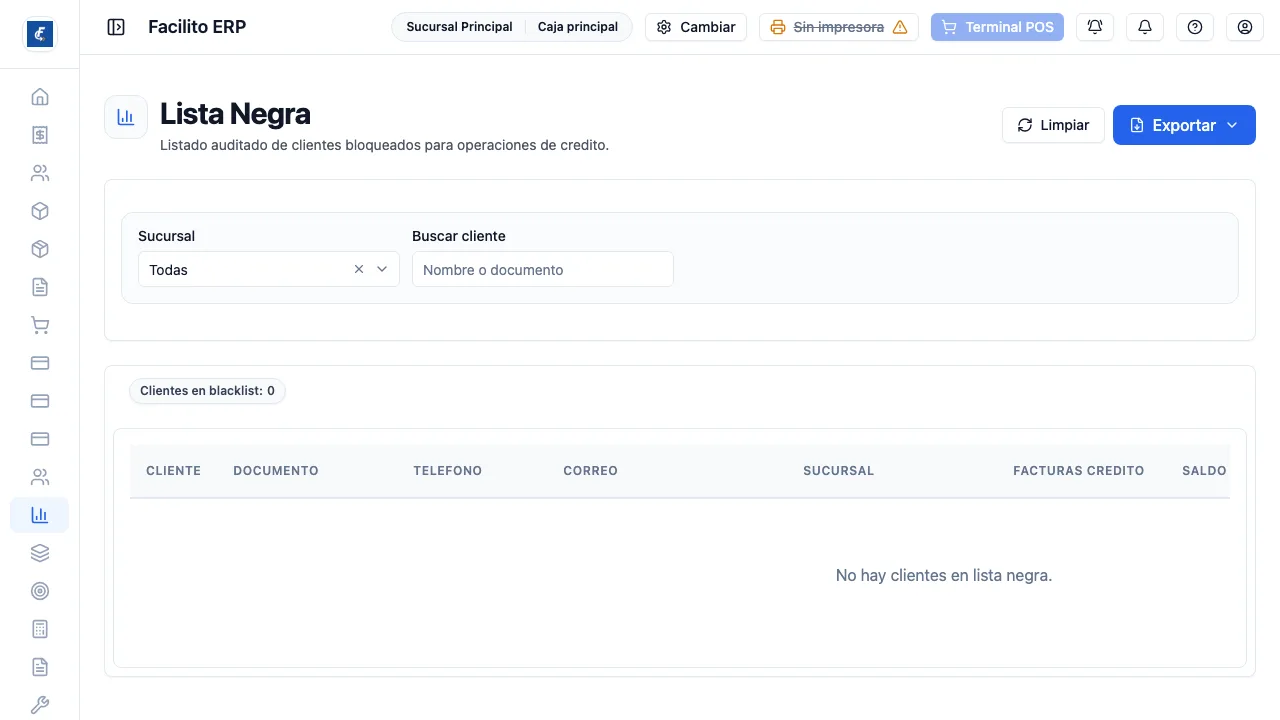
Task: Select the taped package box sidebar icon
Action: (x=40, y=249)
